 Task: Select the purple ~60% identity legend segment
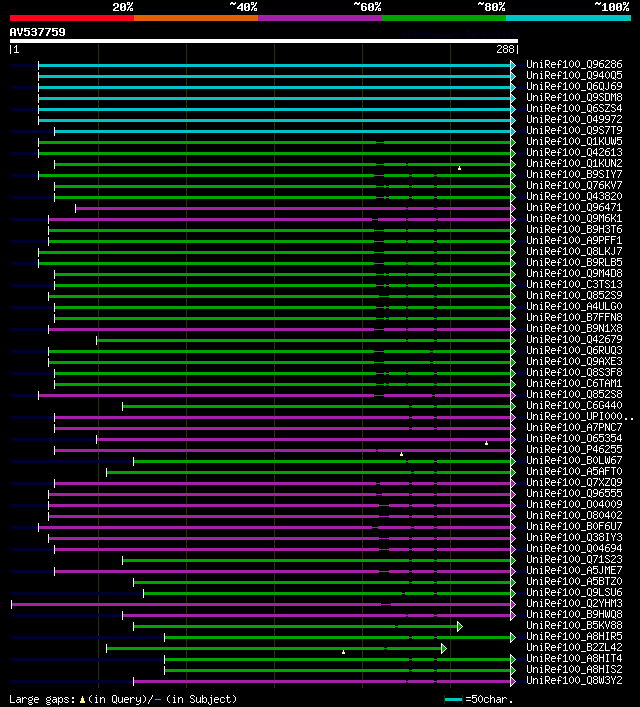click(x=320, y=18)
